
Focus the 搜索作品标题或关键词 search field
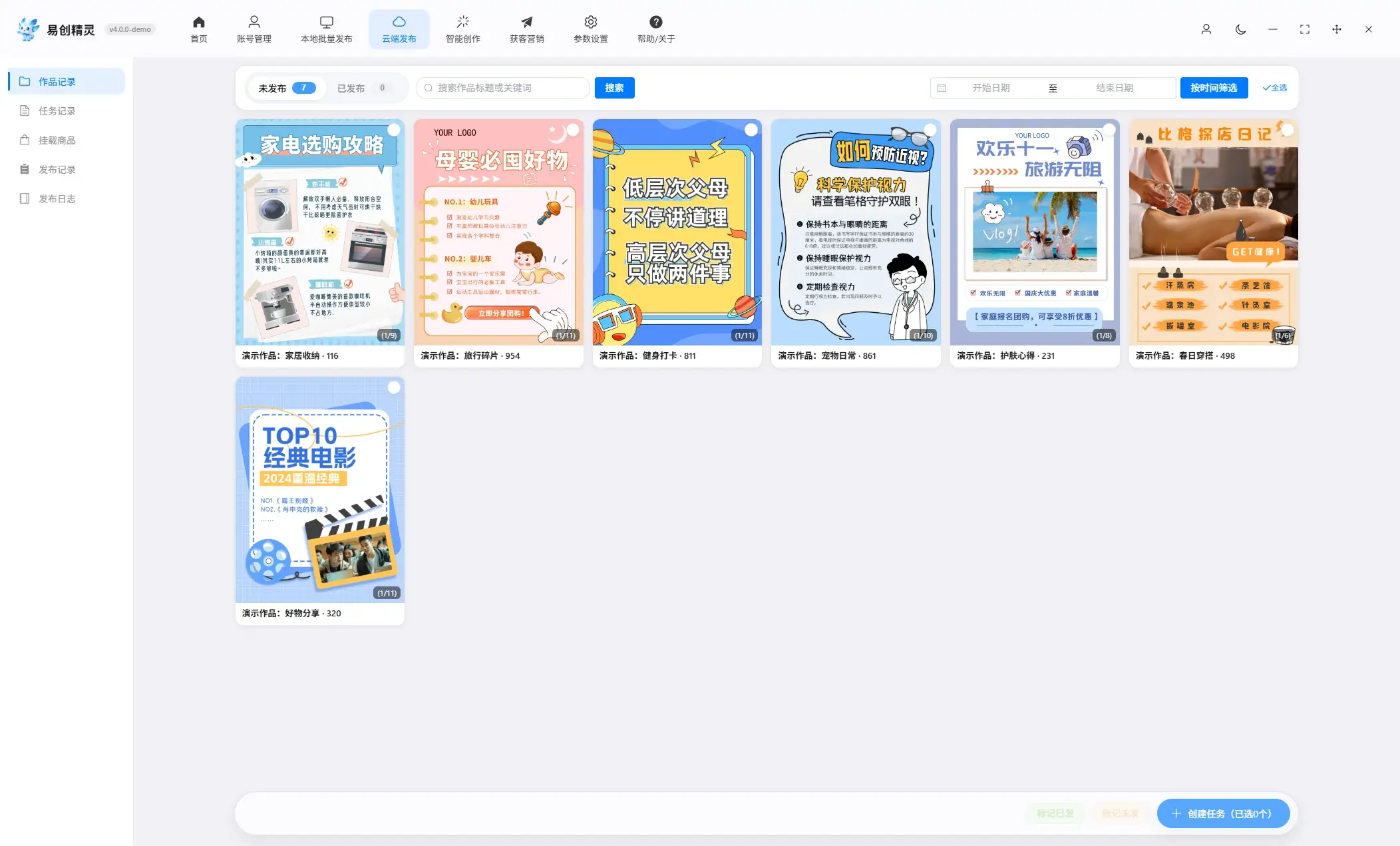503,88
